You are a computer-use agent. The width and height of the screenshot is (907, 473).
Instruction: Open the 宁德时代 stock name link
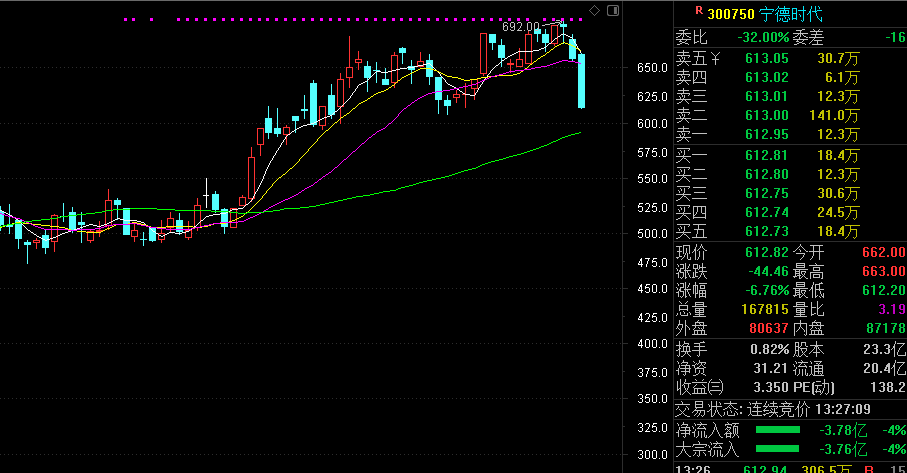coord(791,14)
